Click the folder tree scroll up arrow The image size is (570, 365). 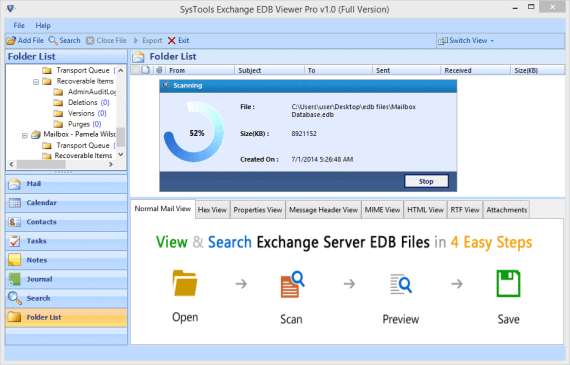tap(121, 70)
